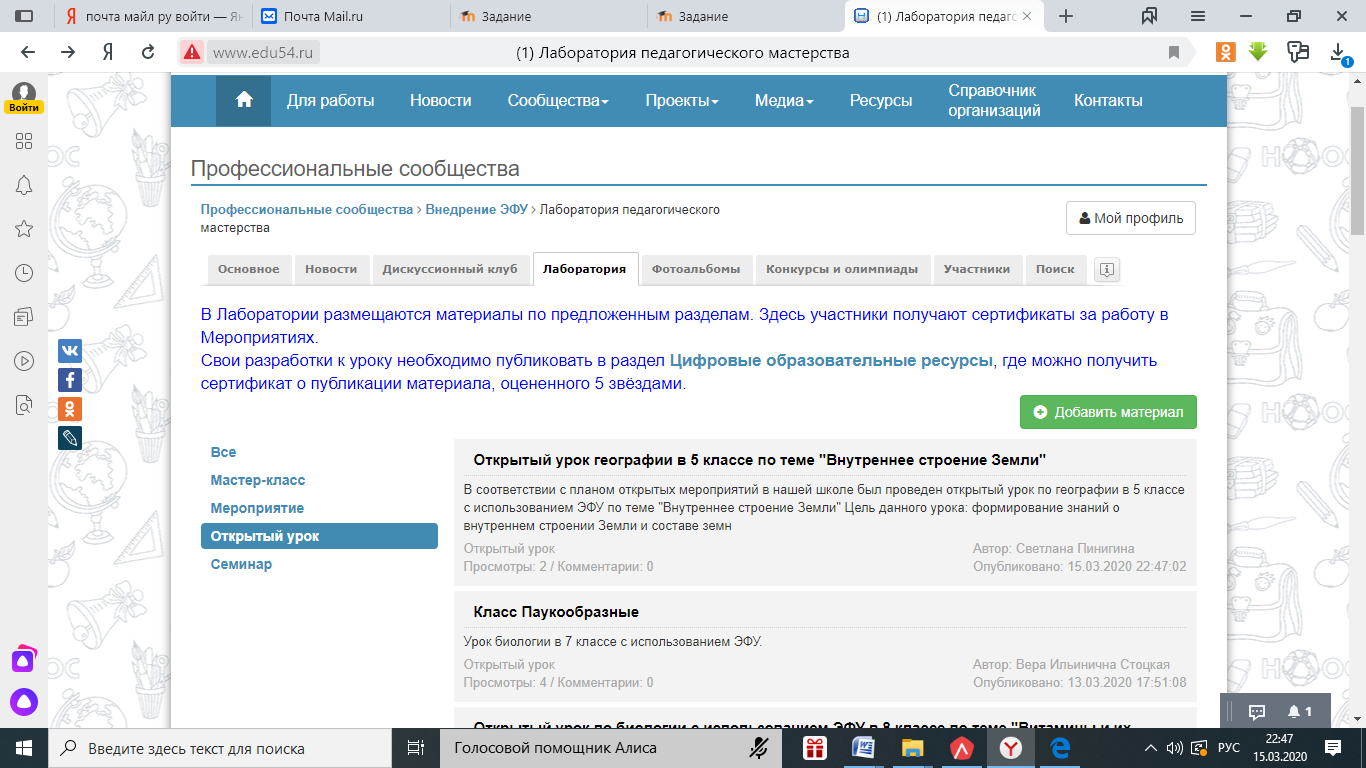
Task: Open the page notification bell showing 1
Action: point(1300,711)
